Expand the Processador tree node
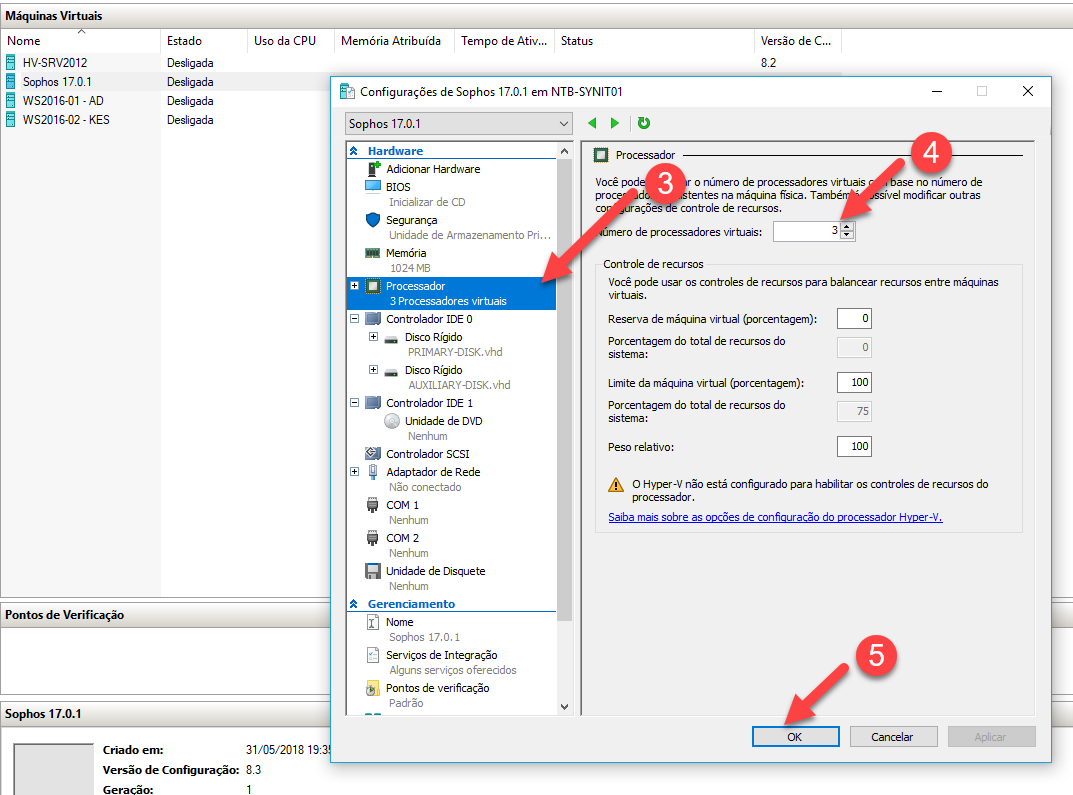This screenshot has height=795, width=1073. [354, 285]
